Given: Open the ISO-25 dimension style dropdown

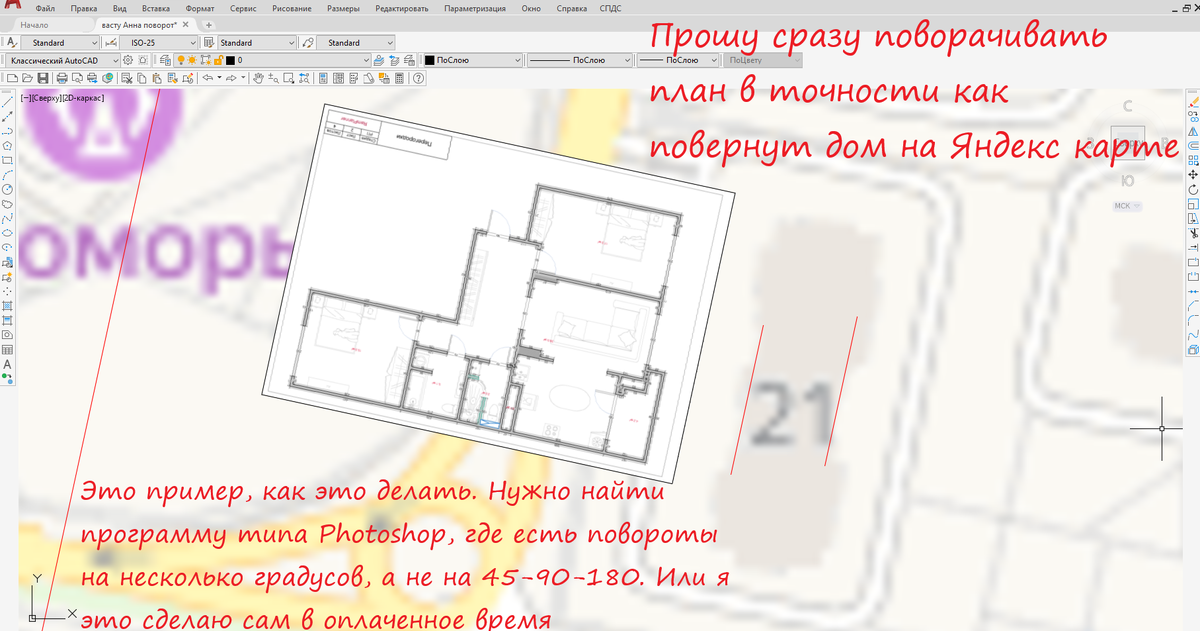Looking at the screenshot, I should point(158,43).
